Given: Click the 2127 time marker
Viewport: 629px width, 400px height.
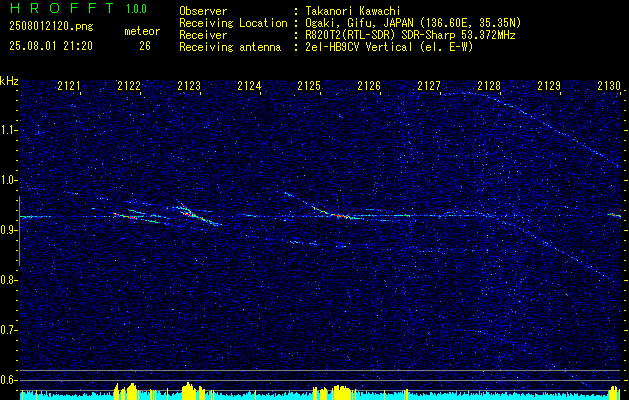Looking at the screenshot, I should coord(429,86).
